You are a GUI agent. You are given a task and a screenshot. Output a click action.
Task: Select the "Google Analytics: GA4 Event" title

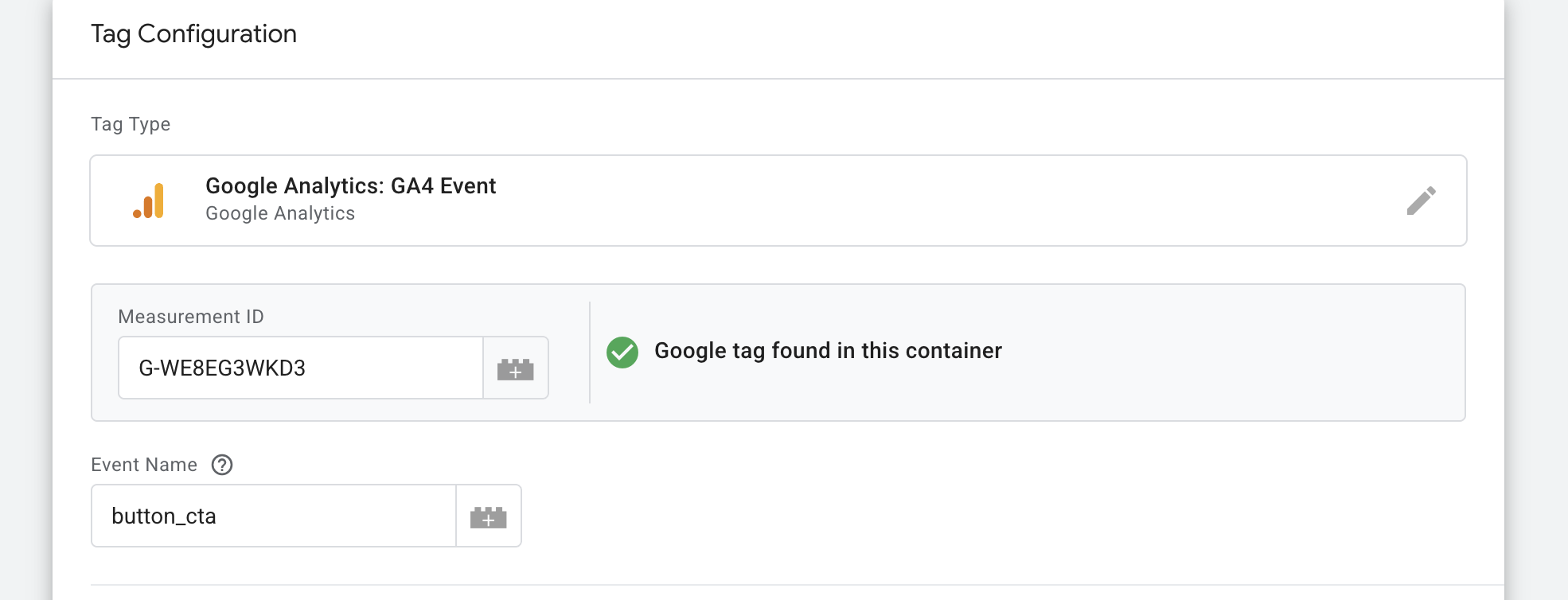point(350,185)
